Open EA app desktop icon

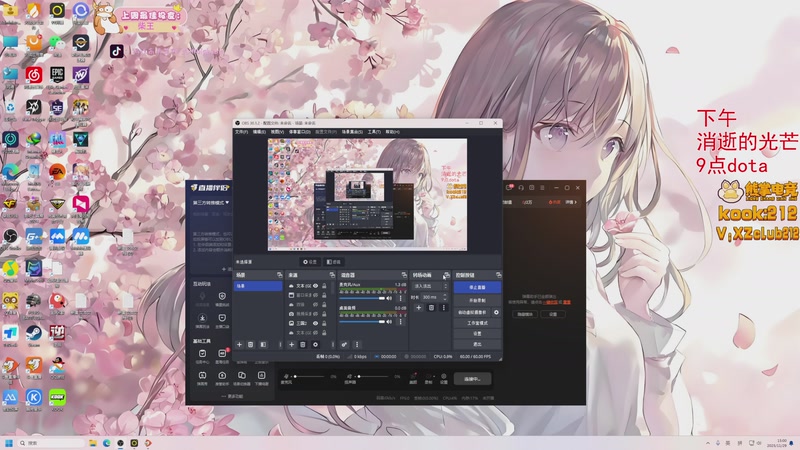point(57,172)
